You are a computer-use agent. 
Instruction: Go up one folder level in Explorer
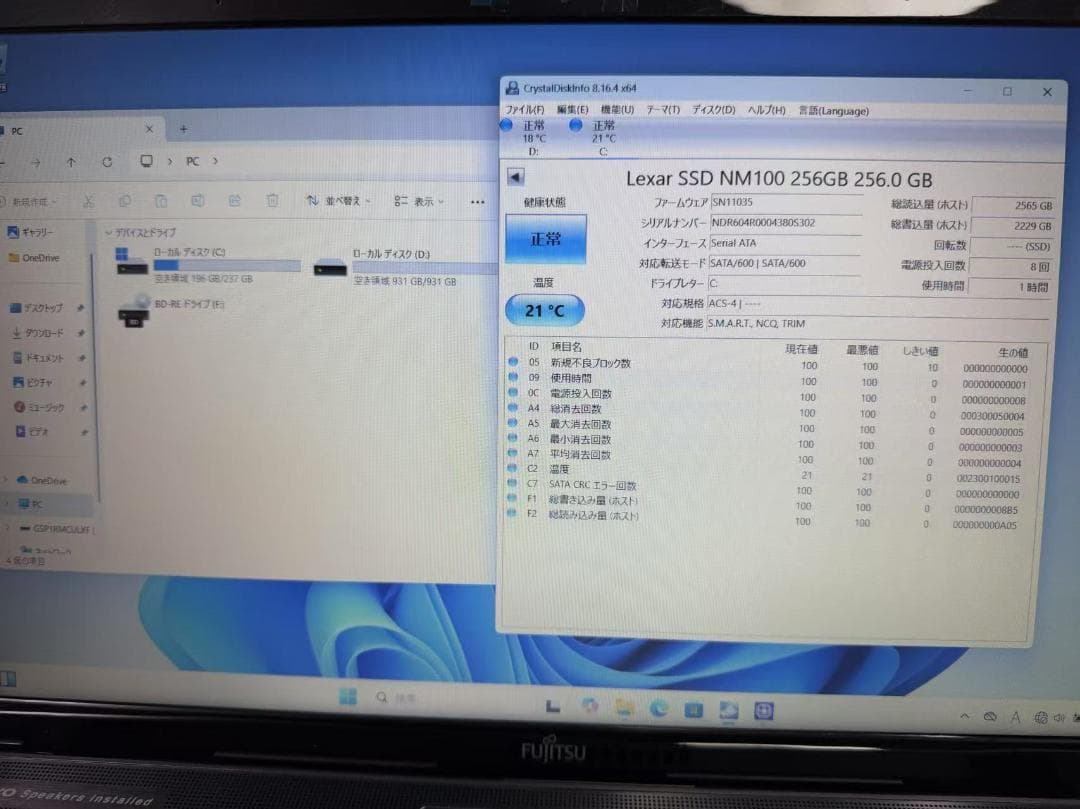point(71,162)
